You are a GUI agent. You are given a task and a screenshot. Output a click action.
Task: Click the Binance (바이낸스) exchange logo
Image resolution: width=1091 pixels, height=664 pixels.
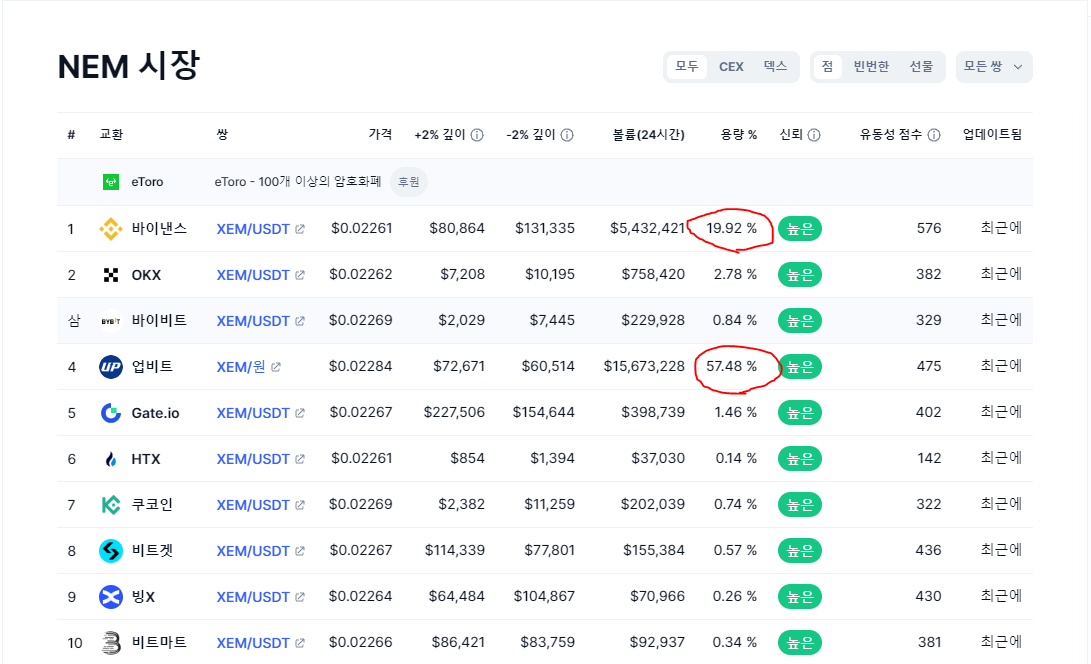click(x=111, y=228)
